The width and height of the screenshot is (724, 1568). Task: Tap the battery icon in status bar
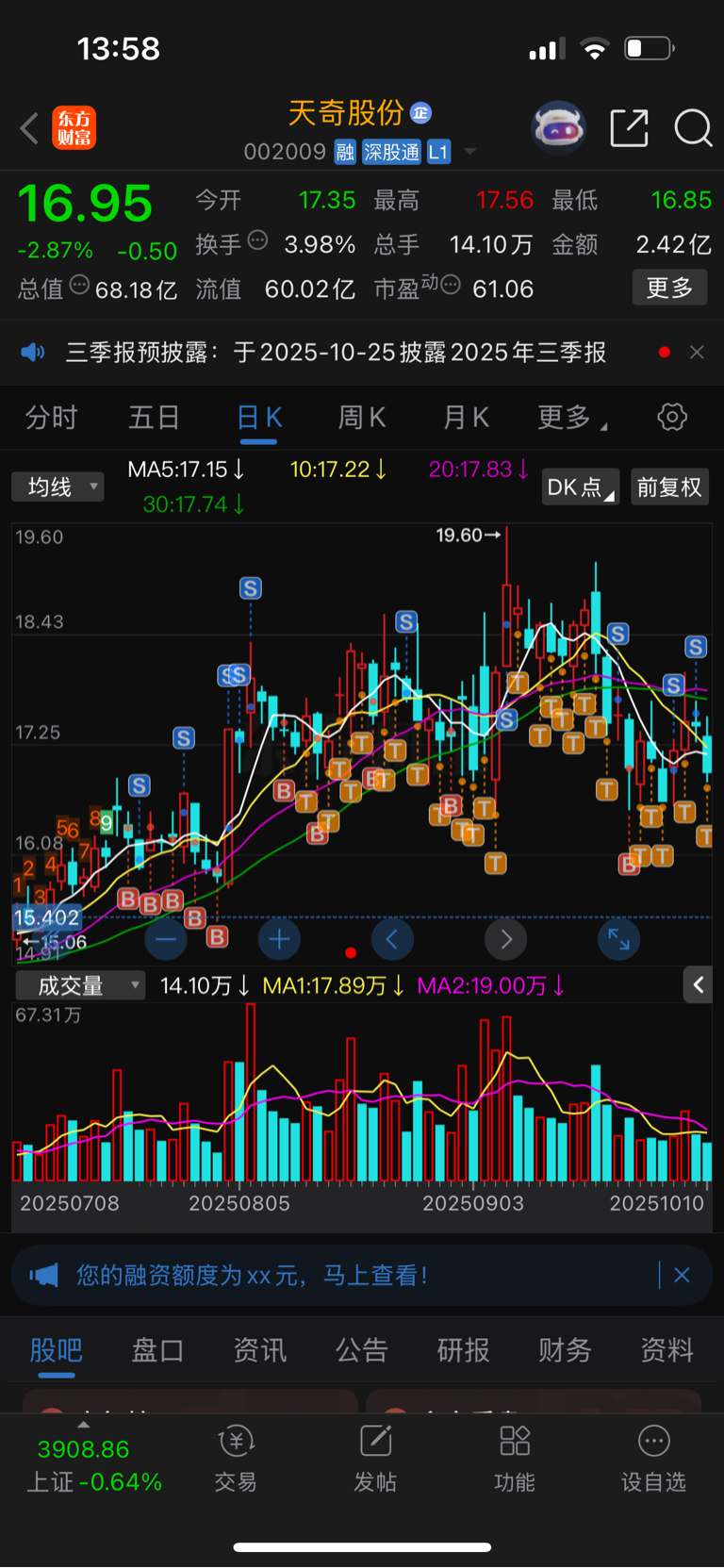coord(650,48)
